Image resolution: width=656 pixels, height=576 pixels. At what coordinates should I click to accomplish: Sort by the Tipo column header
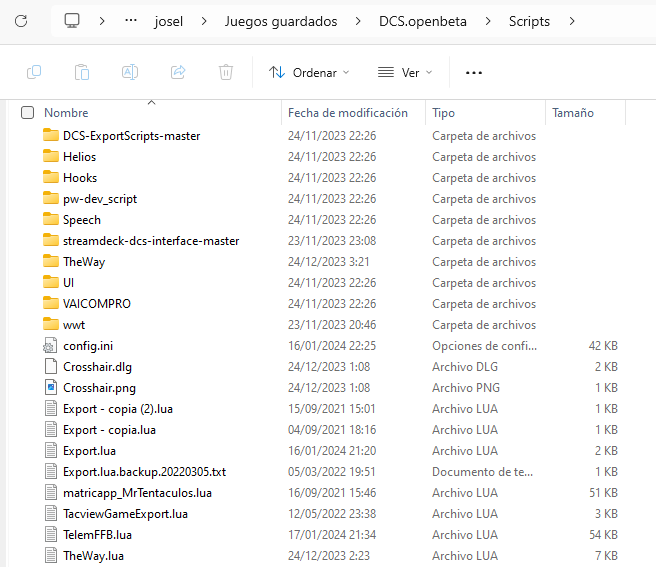tap(443, 113)
